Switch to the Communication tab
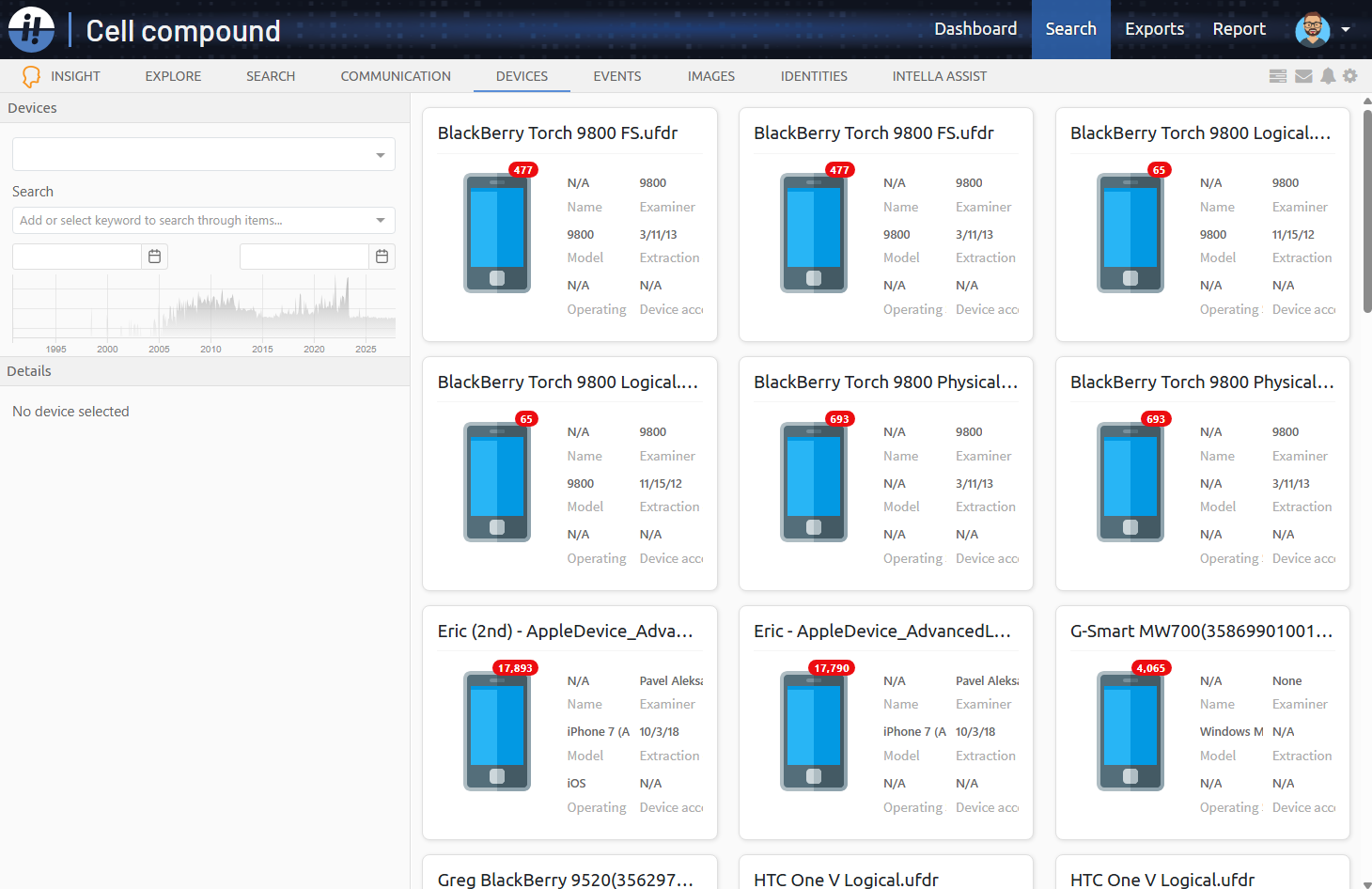The height and width of the screenshot is (889, 1372). 396,76
